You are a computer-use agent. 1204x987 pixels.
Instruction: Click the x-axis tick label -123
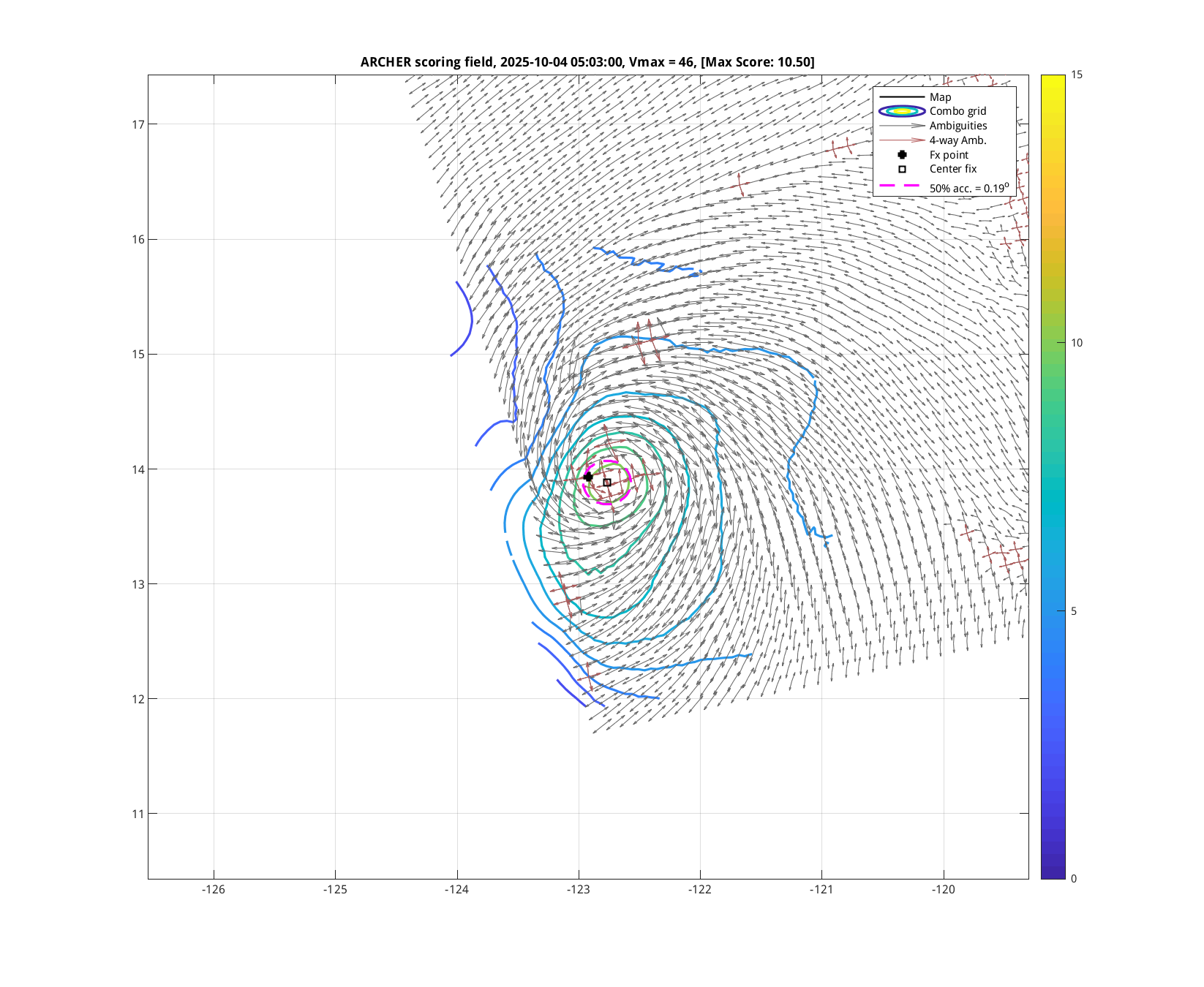pyautogui.click(x=579, y=890)
